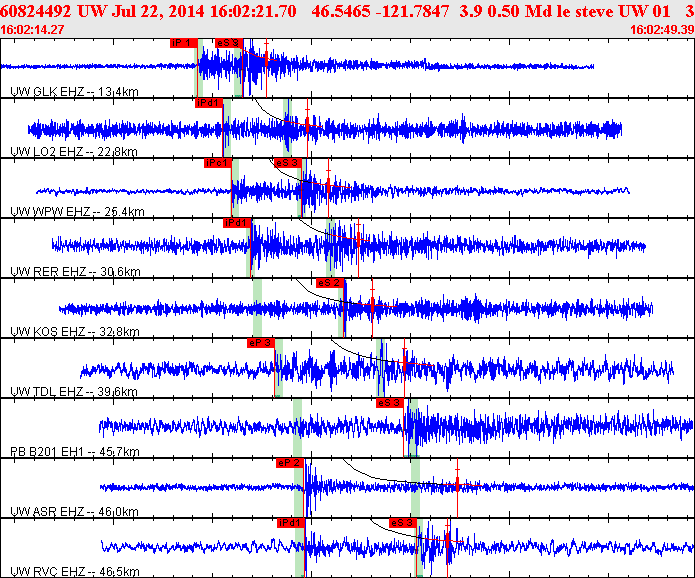Click the red coda cross on WPW trace

328,186
